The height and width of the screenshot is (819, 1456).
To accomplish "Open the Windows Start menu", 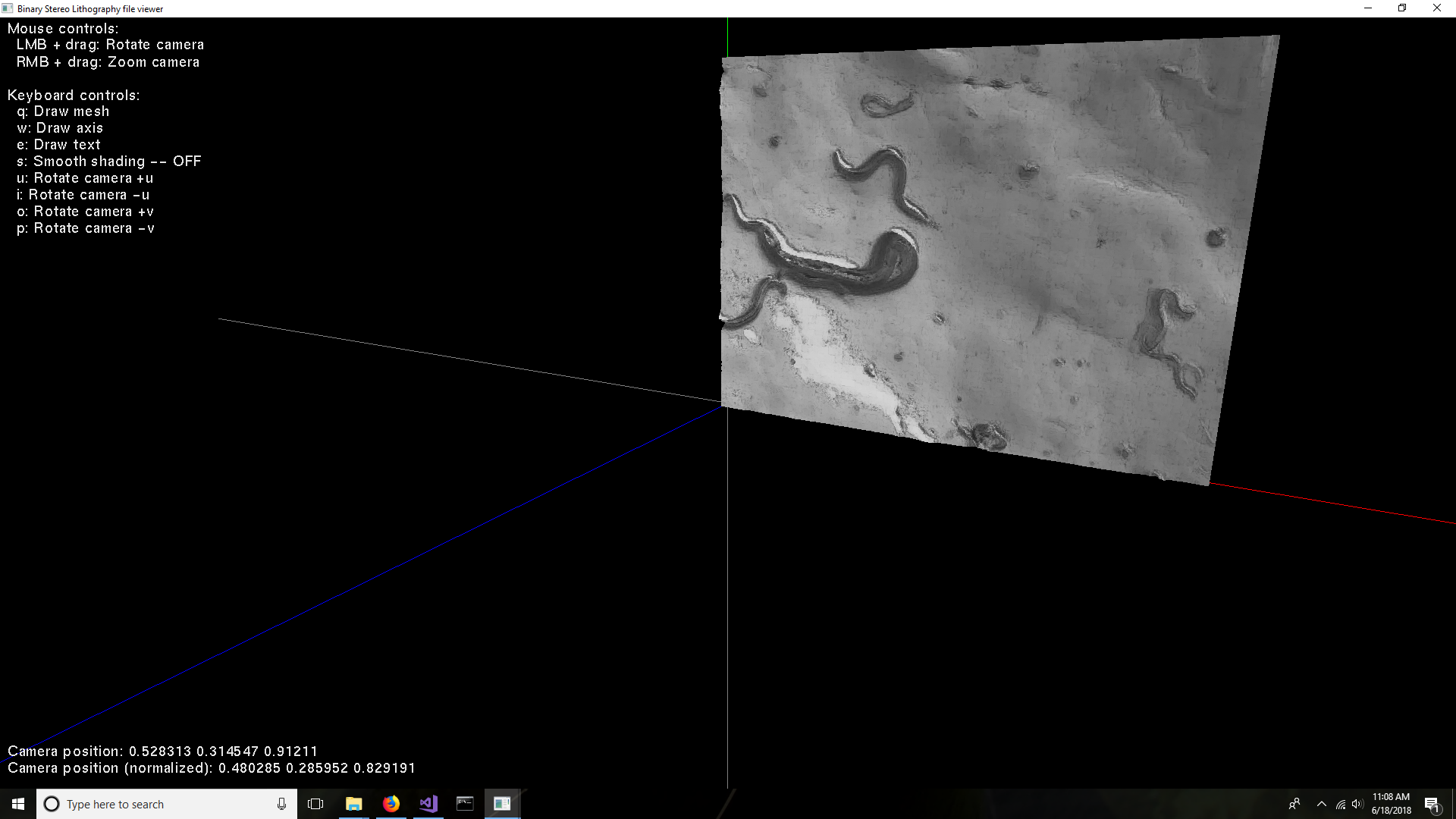I will [18, 804].
